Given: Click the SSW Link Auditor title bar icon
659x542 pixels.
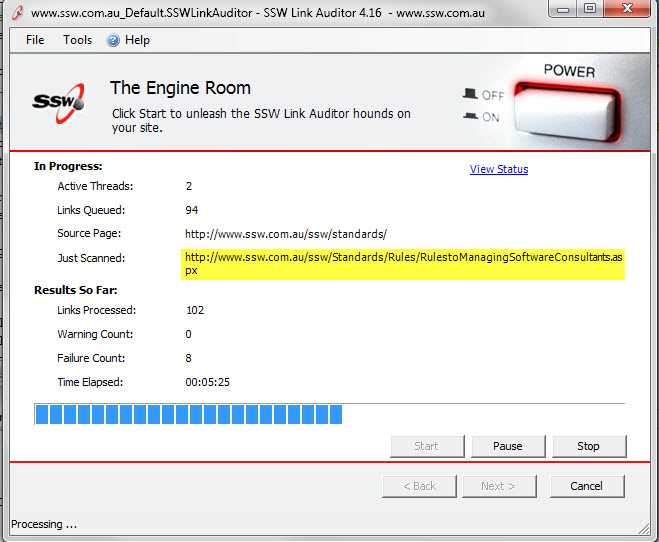Looking at the screenshot, I should coord(15,14).
